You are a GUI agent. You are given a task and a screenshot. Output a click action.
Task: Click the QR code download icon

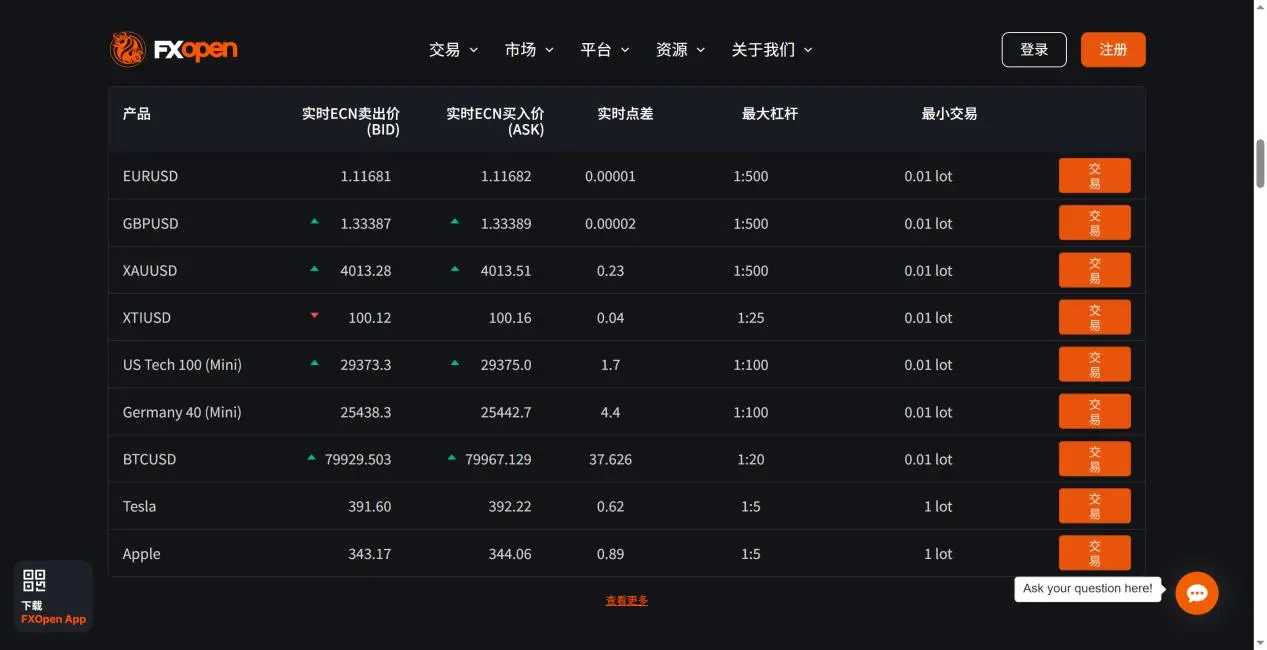[34, 581]
